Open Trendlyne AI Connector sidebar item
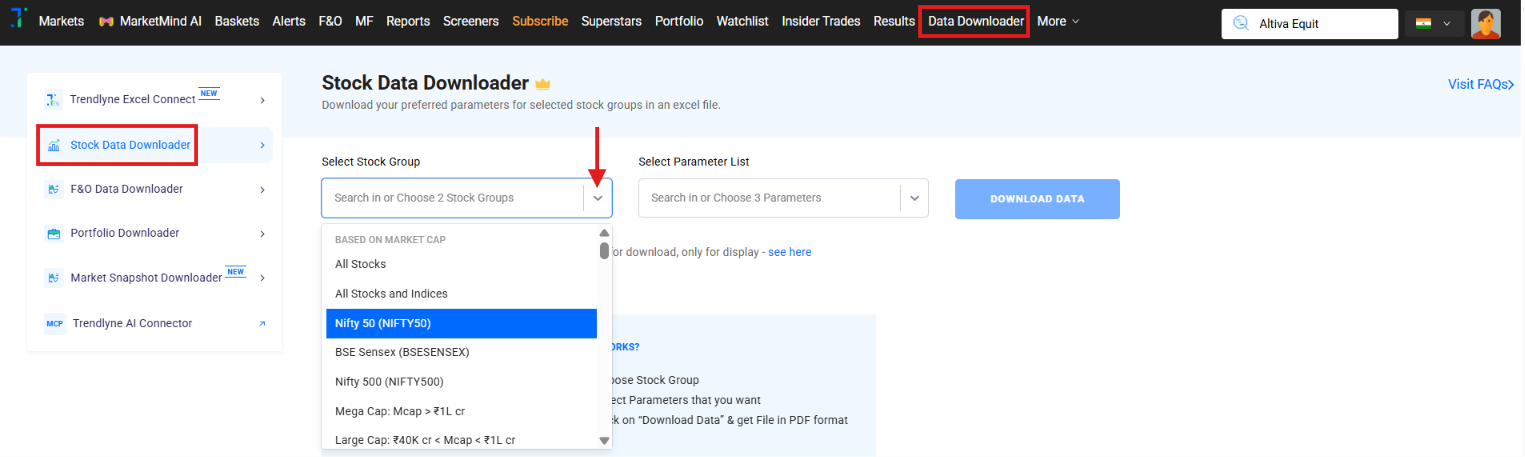The image size is (1525, 457). point(155,323)
